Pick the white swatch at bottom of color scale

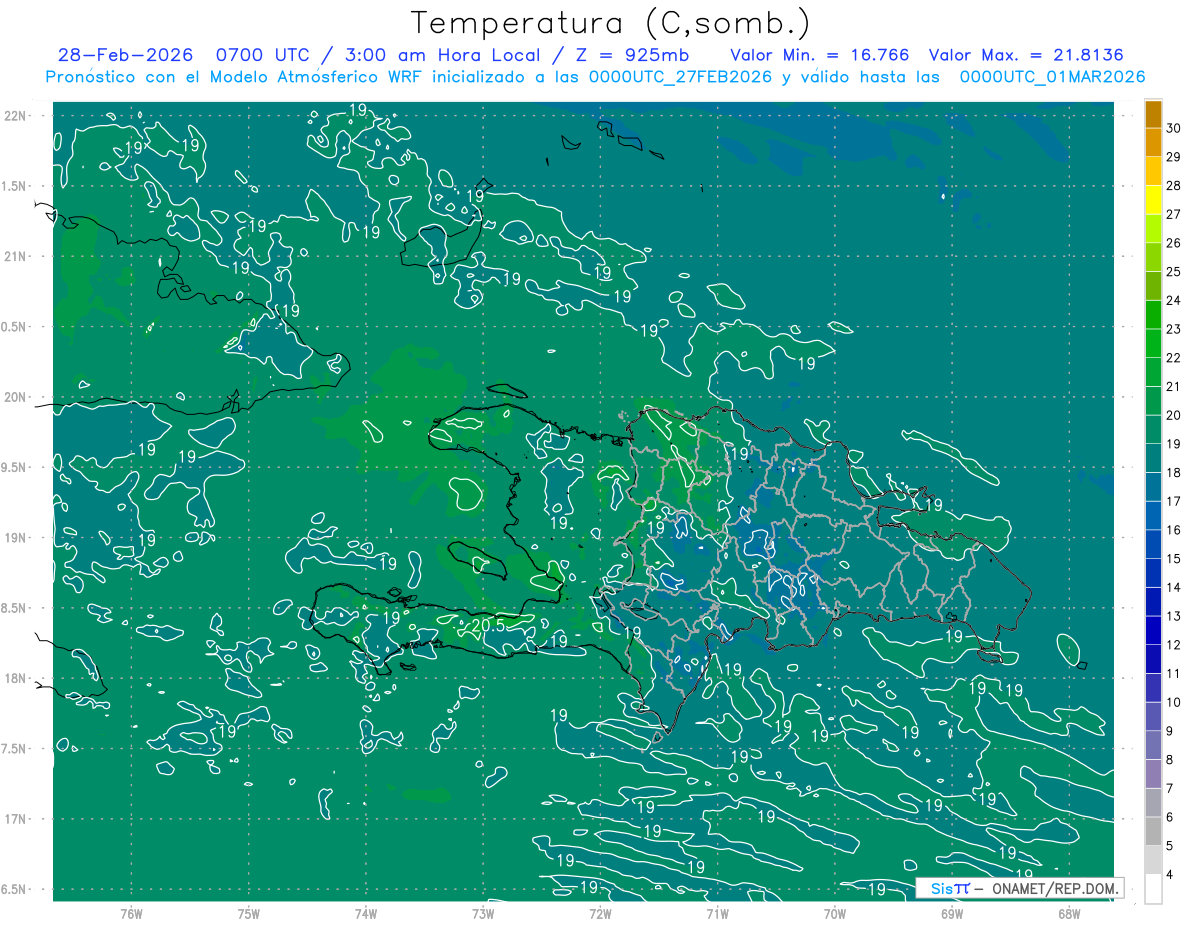click(x=1153, y=889)
